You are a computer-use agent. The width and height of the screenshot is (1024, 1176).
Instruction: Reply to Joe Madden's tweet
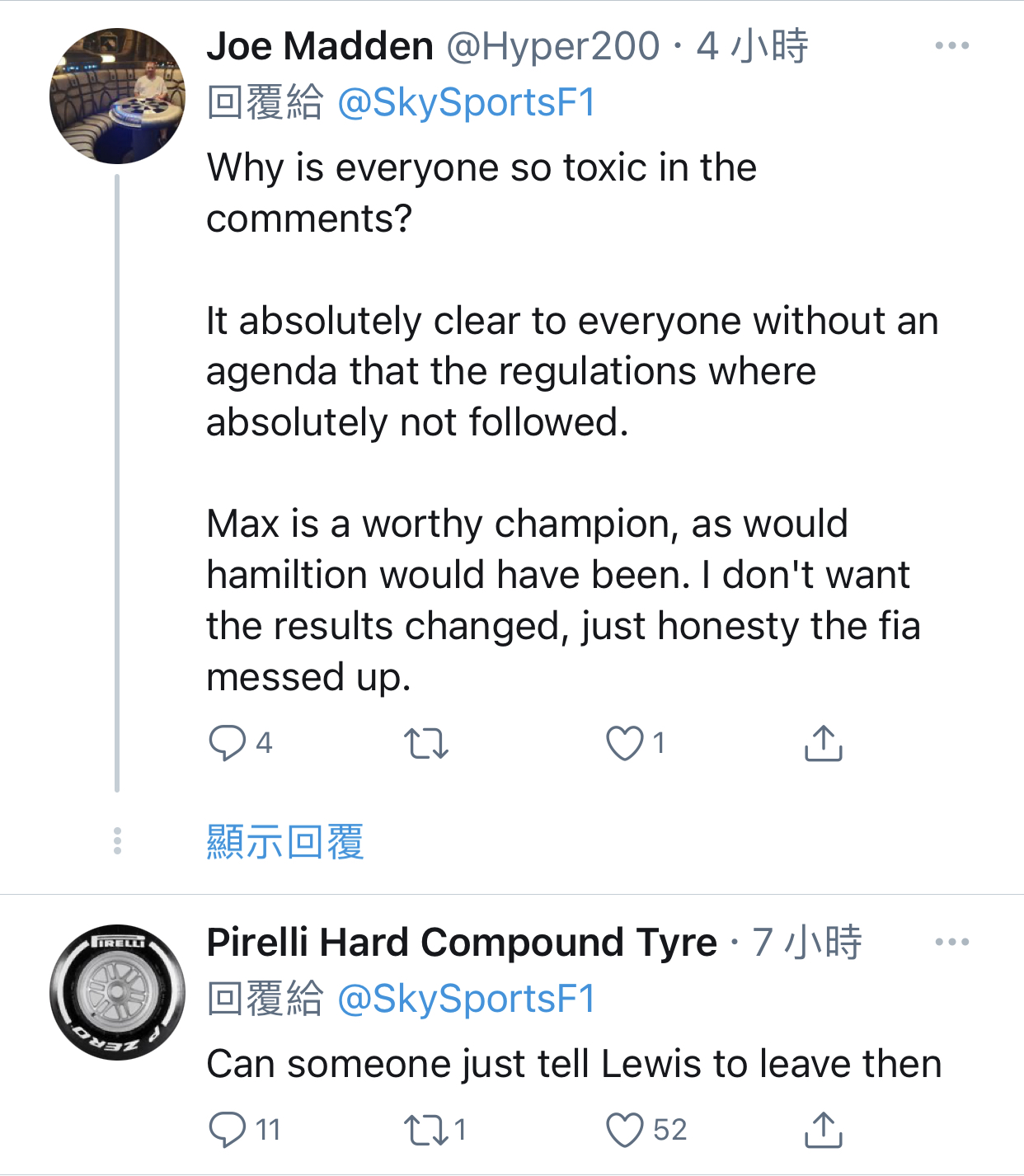pyautogui.click(x=228, y=742)
